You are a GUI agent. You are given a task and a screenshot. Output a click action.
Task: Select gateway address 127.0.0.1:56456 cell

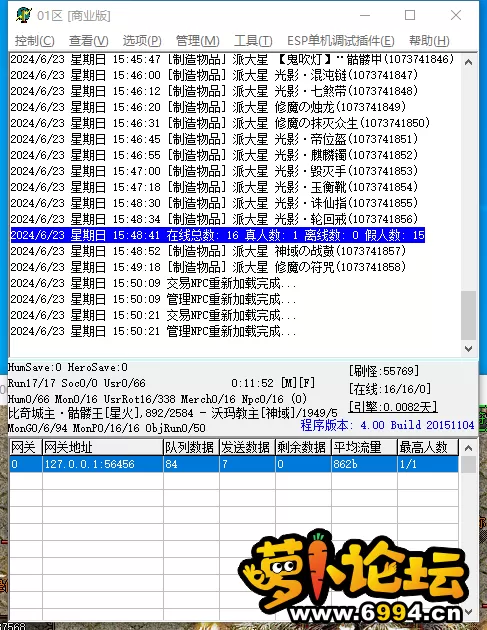(x=103, y=464)
